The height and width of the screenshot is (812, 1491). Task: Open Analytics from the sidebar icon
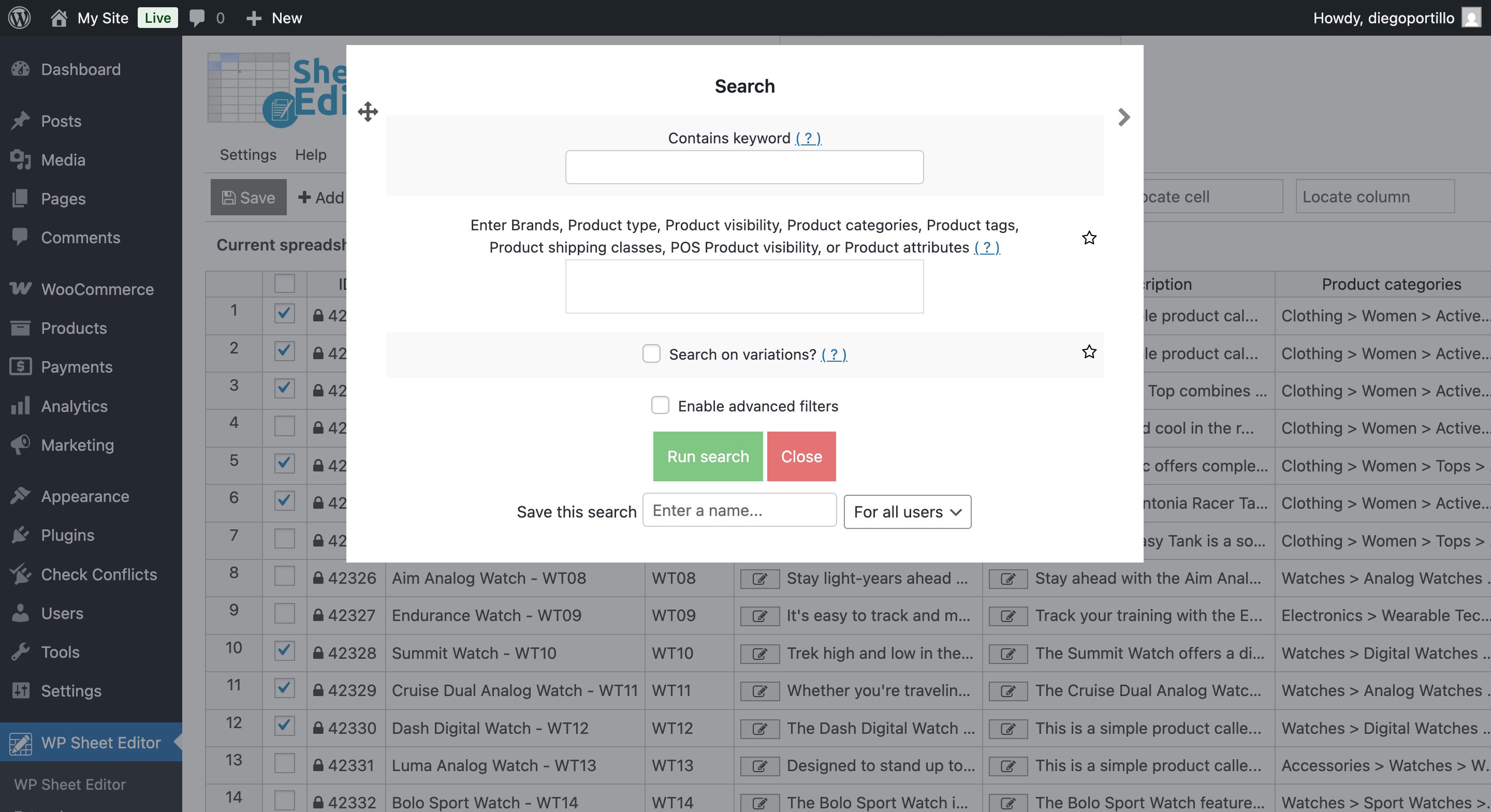click(20, 406)
